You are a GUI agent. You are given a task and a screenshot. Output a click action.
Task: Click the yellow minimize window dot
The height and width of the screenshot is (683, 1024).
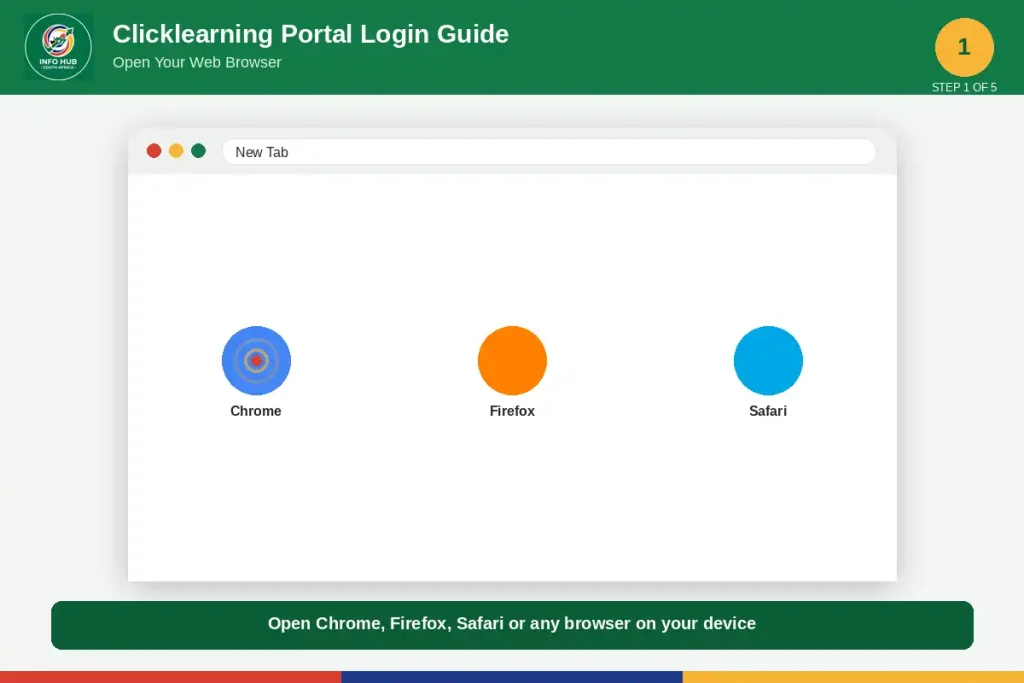[x=176, y=151]
